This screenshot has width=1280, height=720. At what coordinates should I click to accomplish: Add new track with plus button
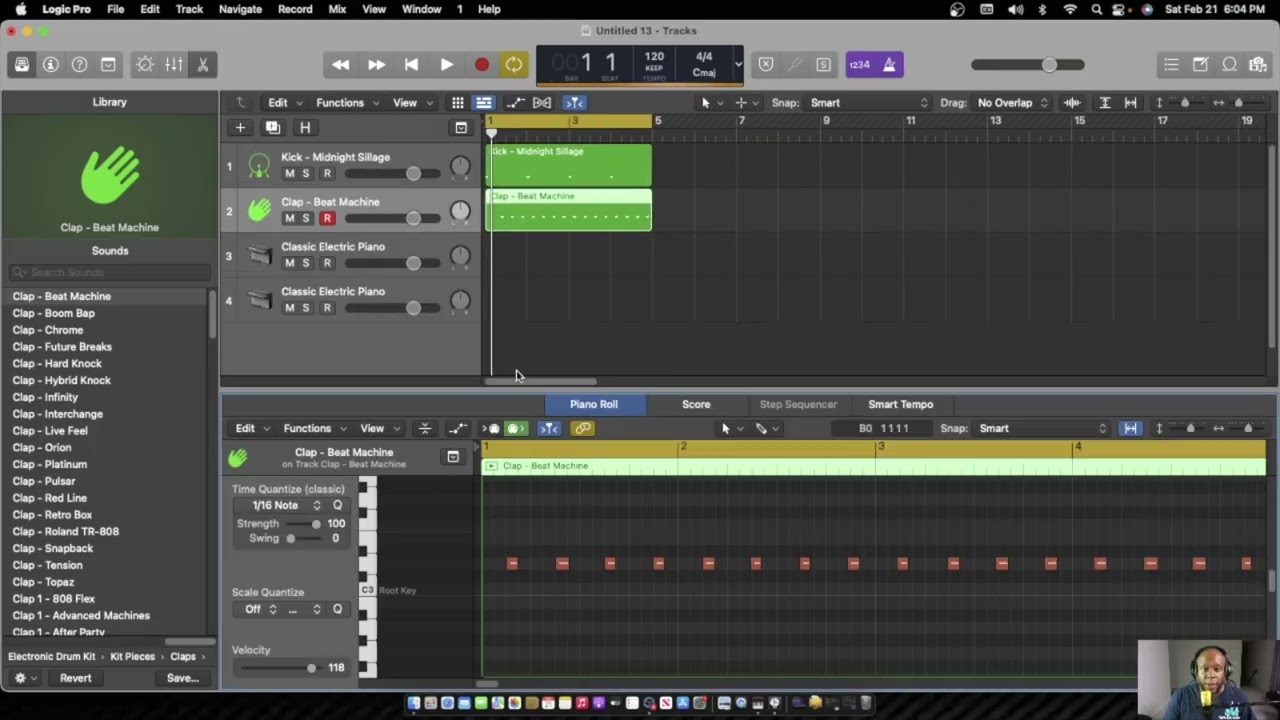[240, 128]
